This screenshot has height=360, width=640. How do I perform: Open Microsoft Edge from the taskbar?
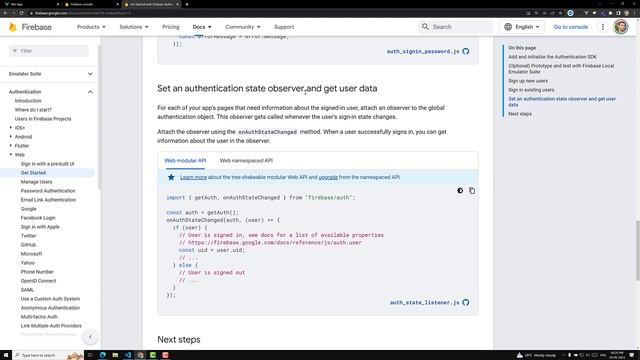point(103,355)
